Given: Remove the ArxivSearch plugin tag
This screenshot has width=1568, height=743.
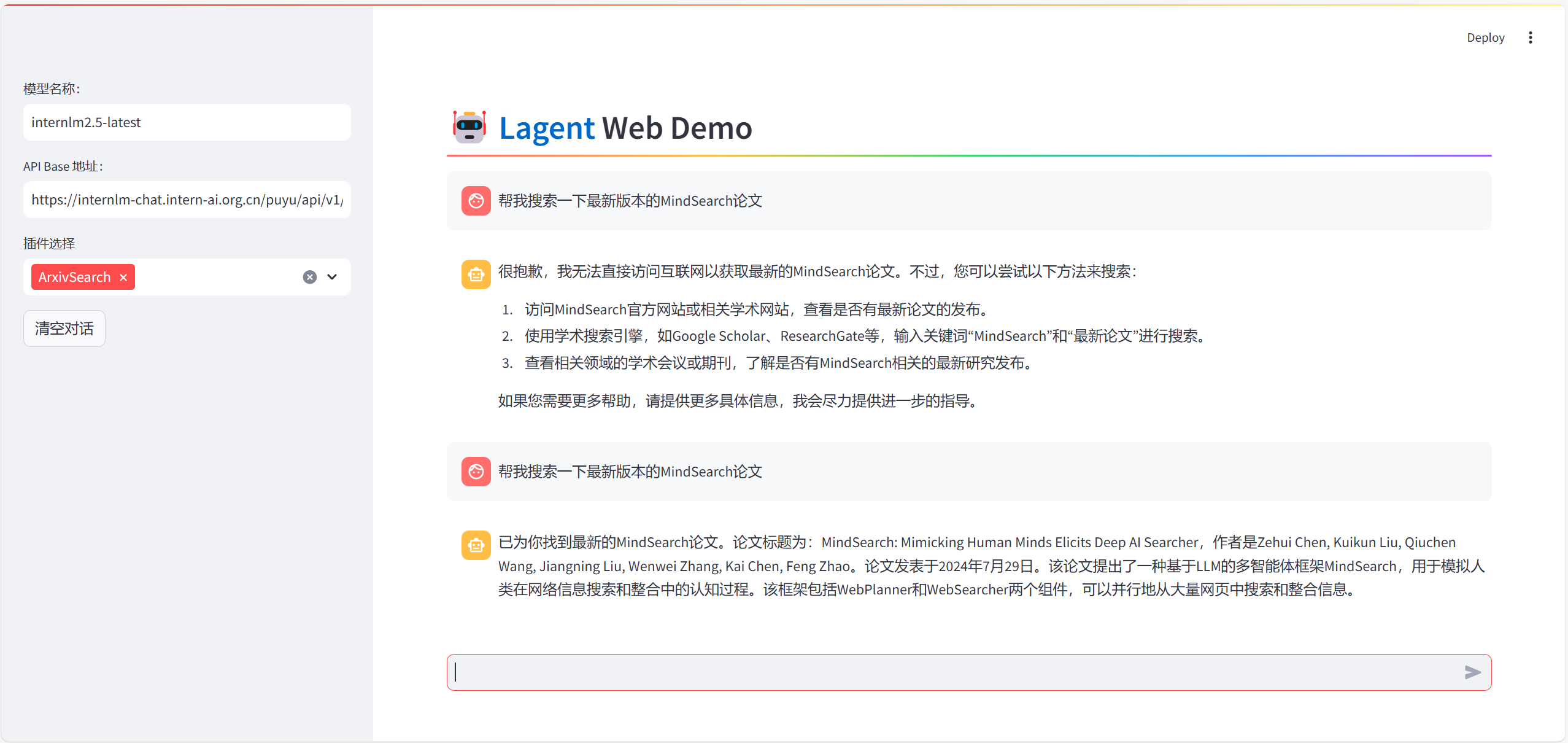Looking at the screenshot, I should coord(123,278).
